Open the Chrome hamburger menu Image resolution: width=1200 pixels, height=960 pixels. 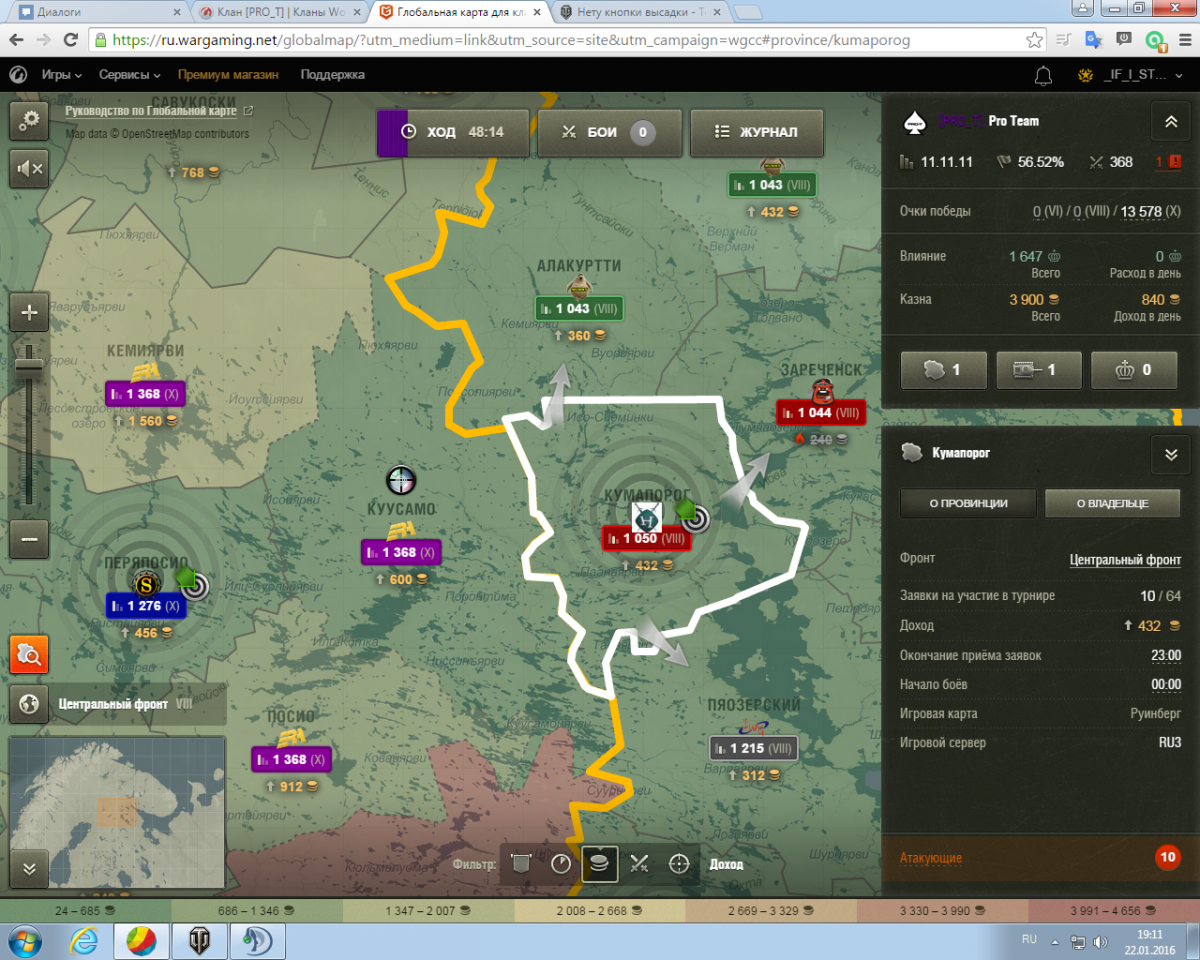click(1183, 41)
